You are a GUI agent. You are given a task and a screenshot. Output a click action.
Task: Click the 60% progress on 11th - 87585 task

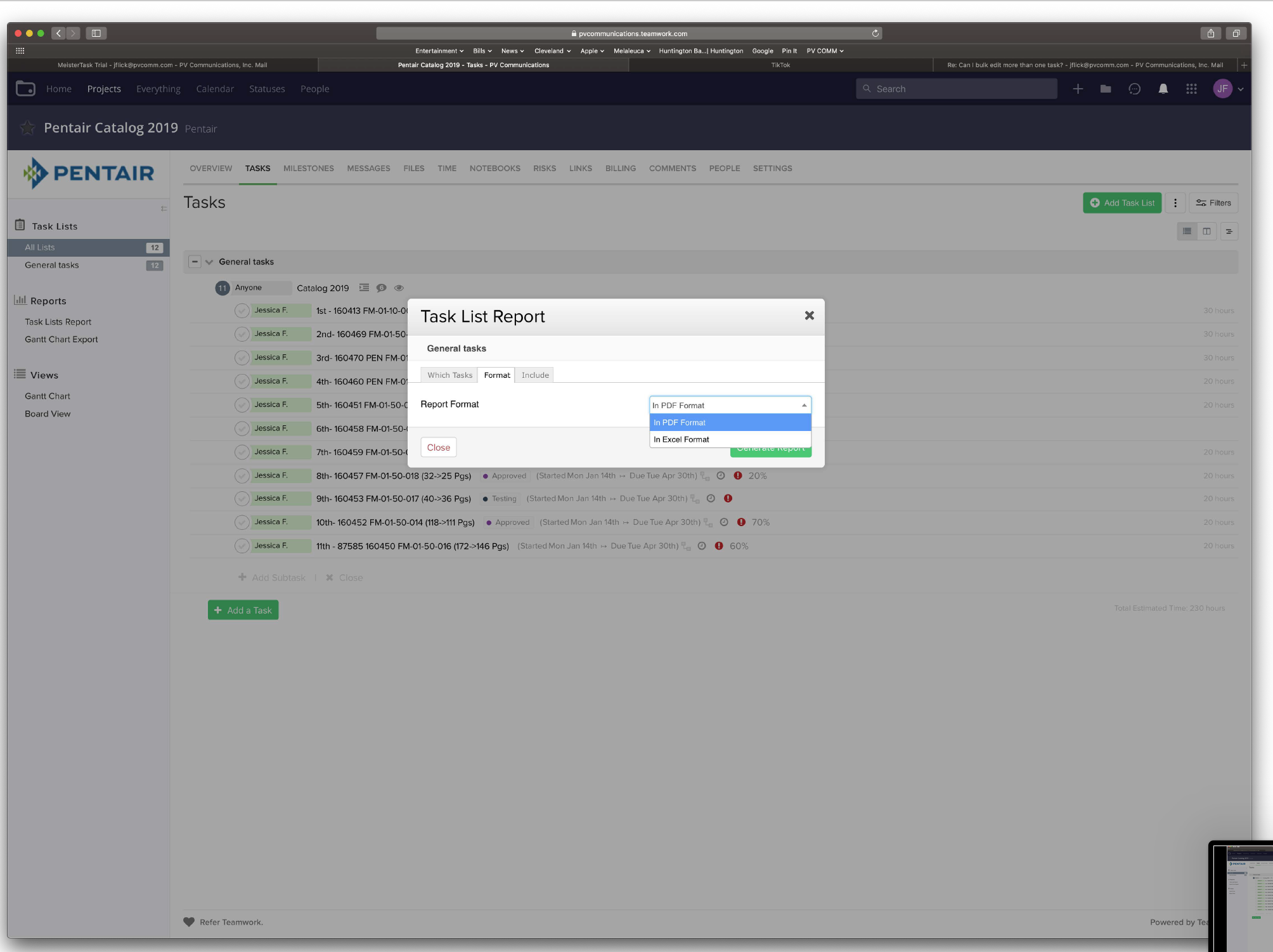[x=739, y=546]
